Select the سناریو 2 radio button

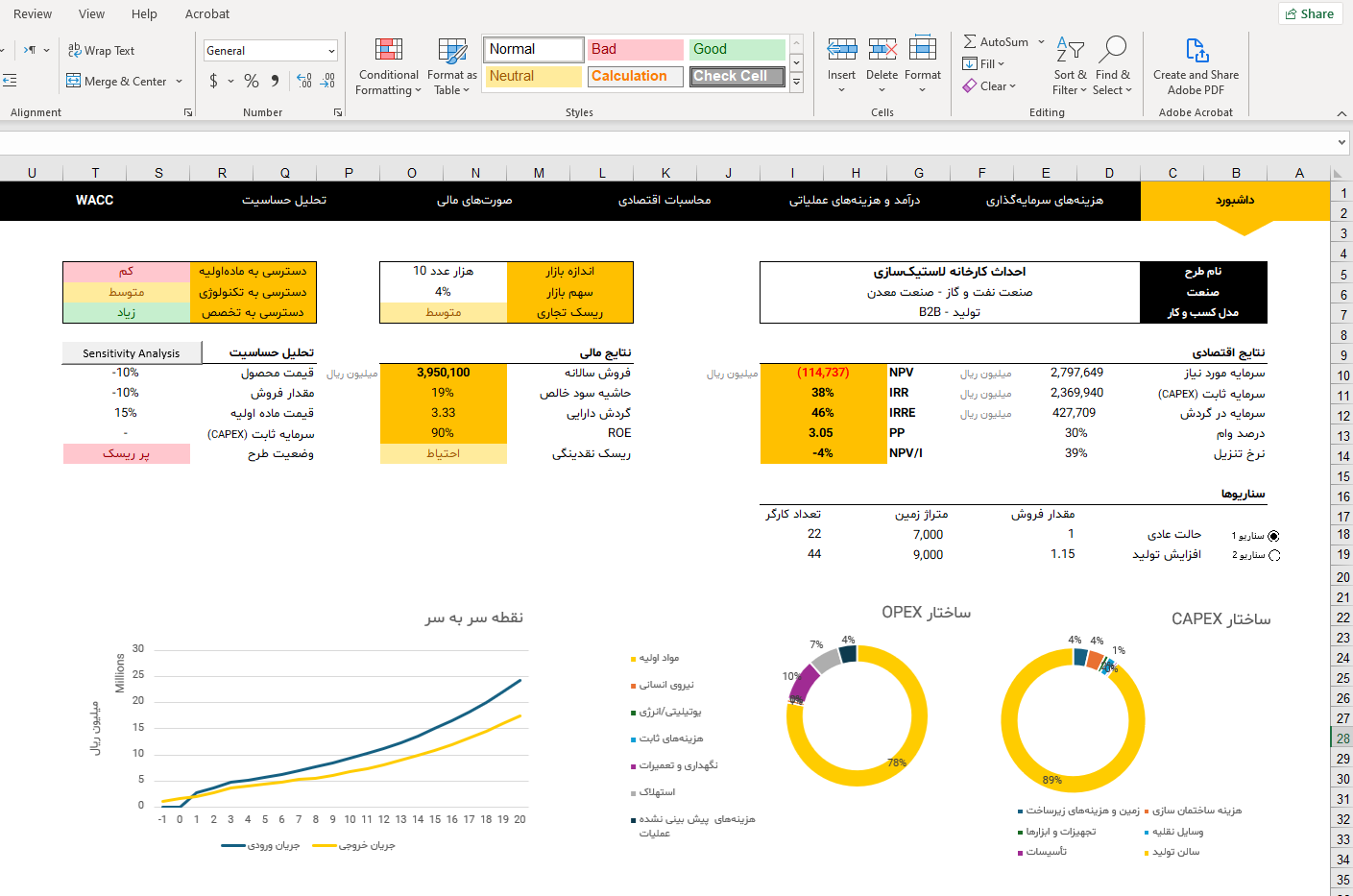point(1274,556)
